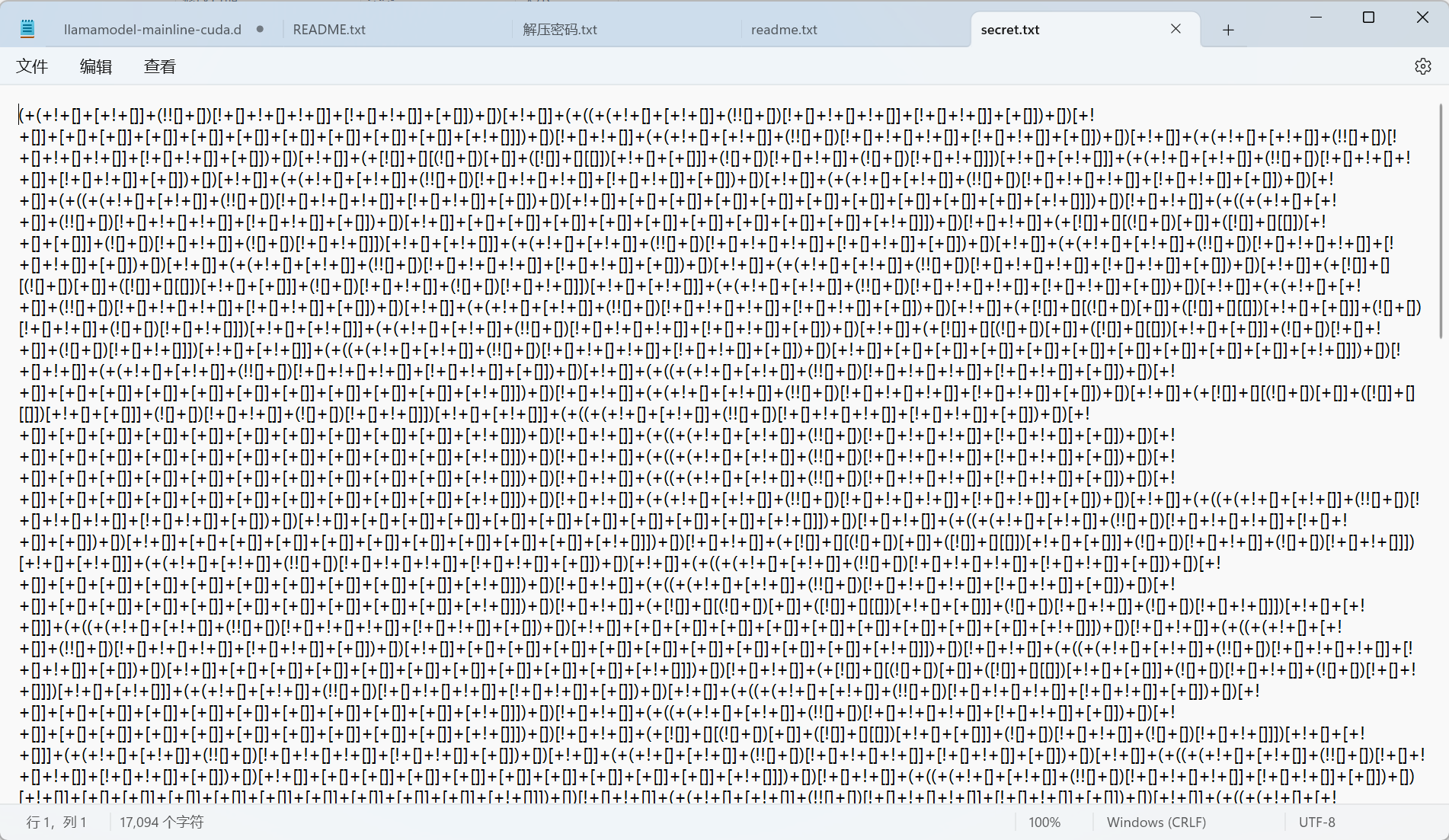Click the 100% zoom level indicator

coord(1044,822)
